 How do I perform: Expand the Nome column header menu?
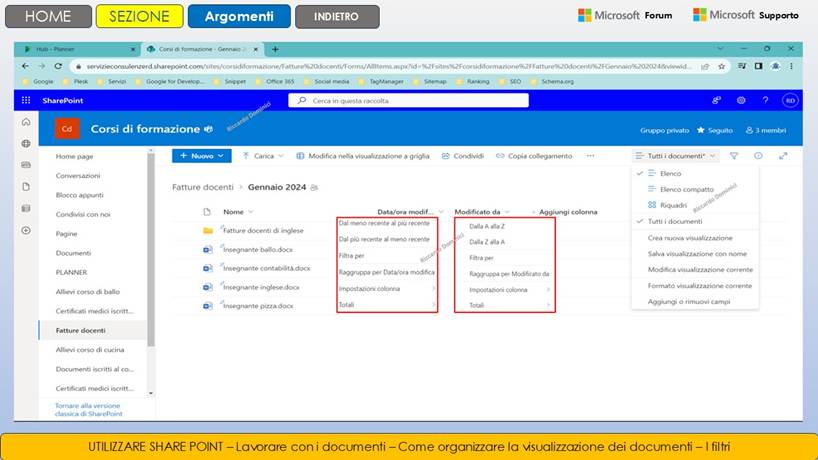[251, 212]
